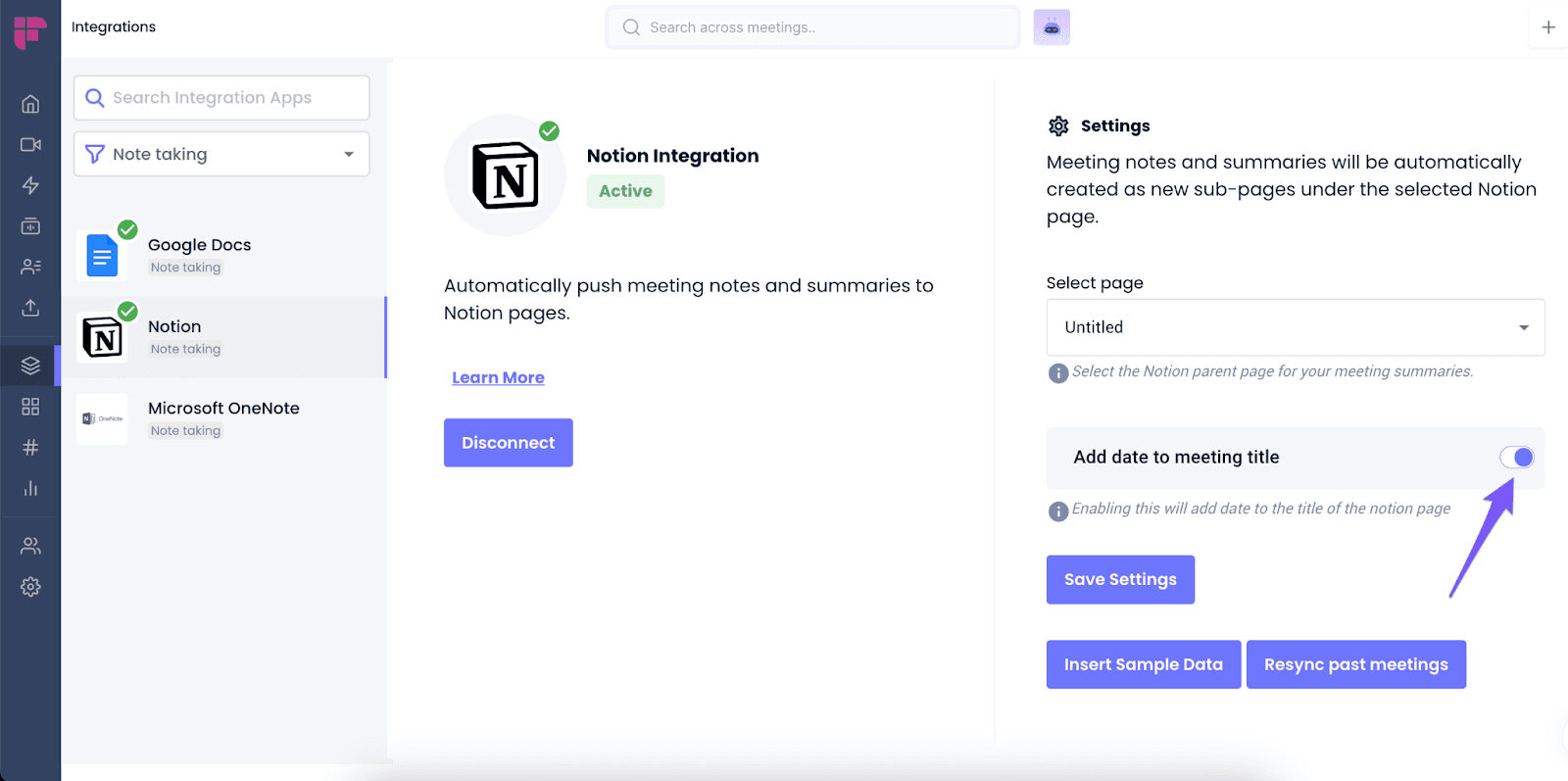The height and width of the screenshot is (781, 1568).
Task: Open the team members sidebar icon
Action: coord(30,546)
